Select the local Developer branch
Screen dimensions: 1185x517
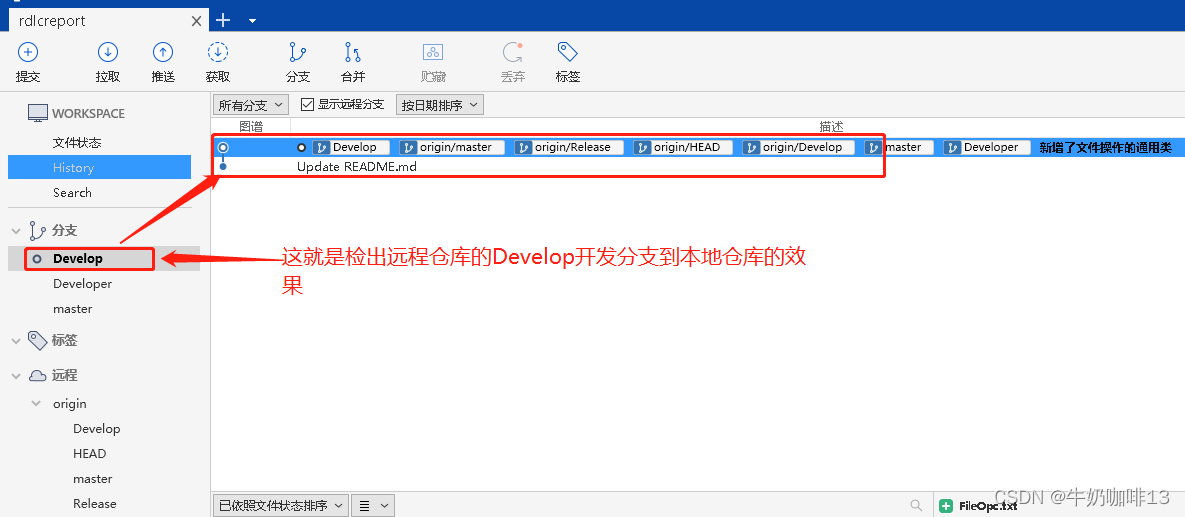pyautogui.click(x=82, y=283)
